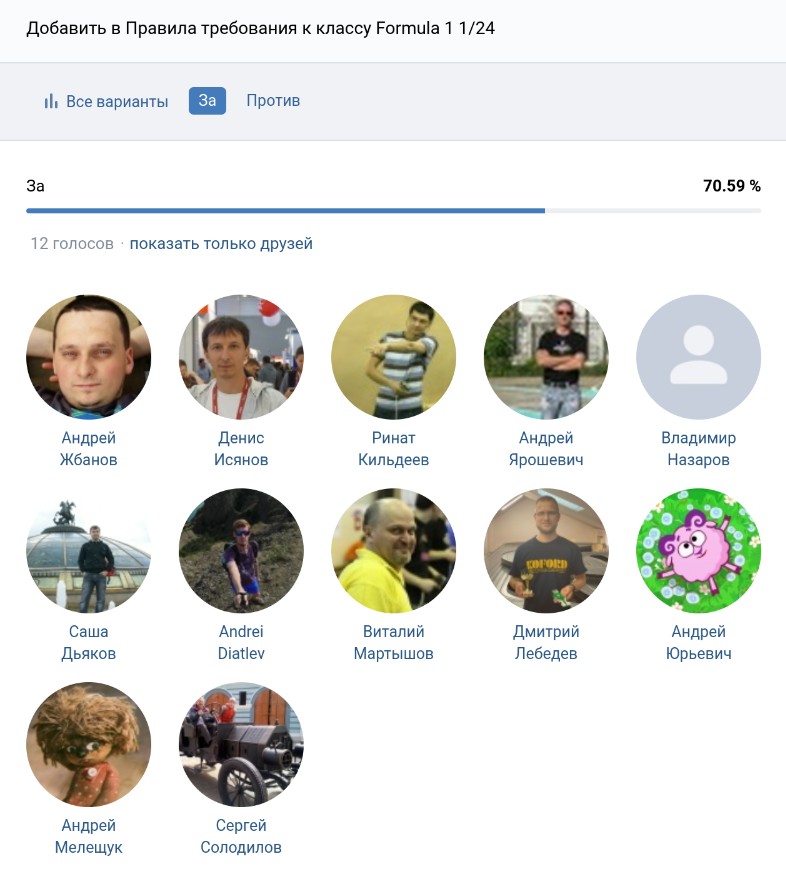Click Ринат Кильдеев's avatar picture
786x874 pixels.
click(393, 357)
